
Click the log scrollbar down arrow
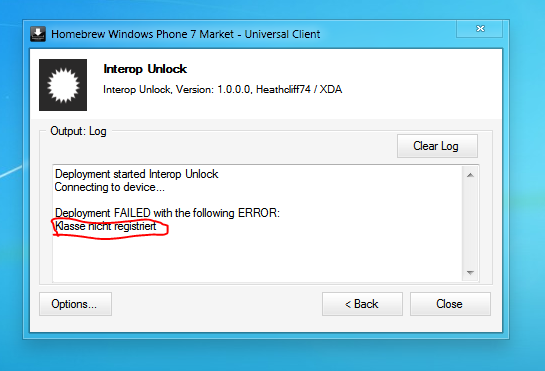(x=470, y=273)
